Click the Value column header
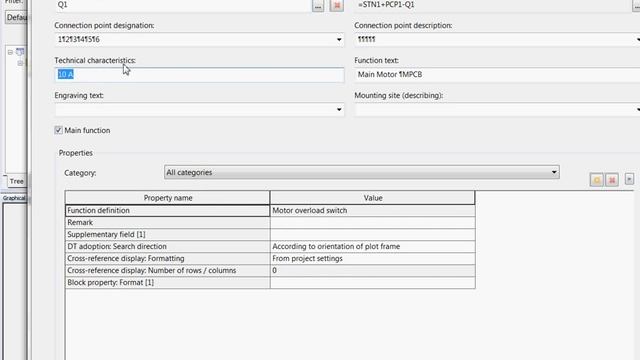Screen dimensions: 640x360 click(x=373, y=198)
